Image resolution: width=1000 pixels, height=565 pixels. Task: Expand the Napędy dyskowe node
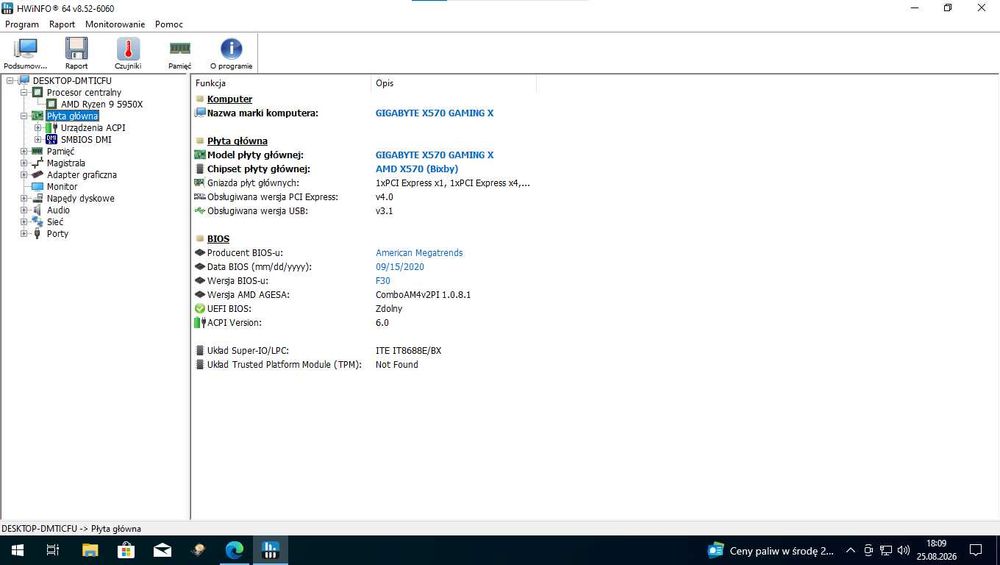pos(24,198)
